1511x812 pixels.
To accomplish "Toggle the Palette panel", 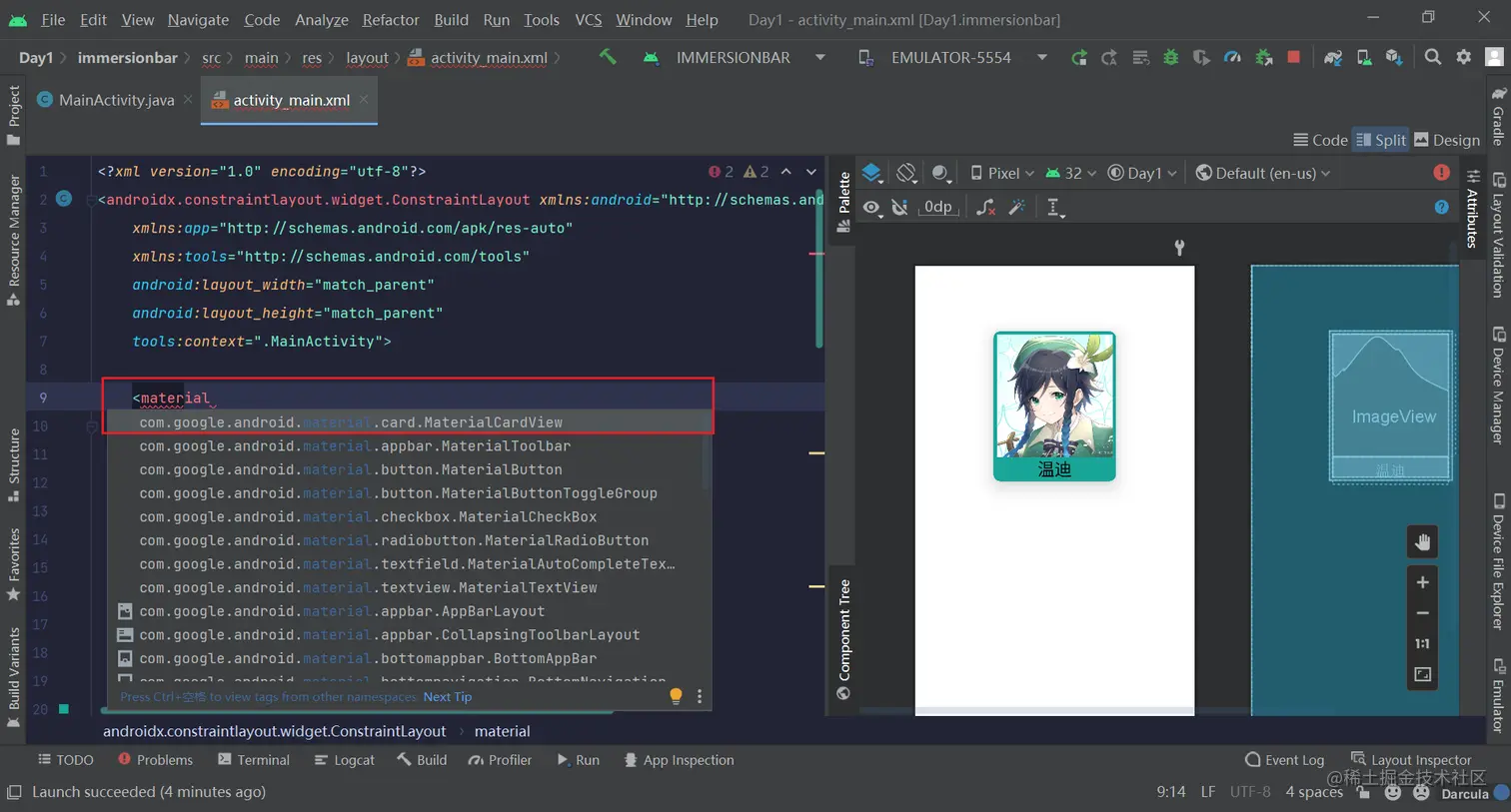I will tap(843, 201).
